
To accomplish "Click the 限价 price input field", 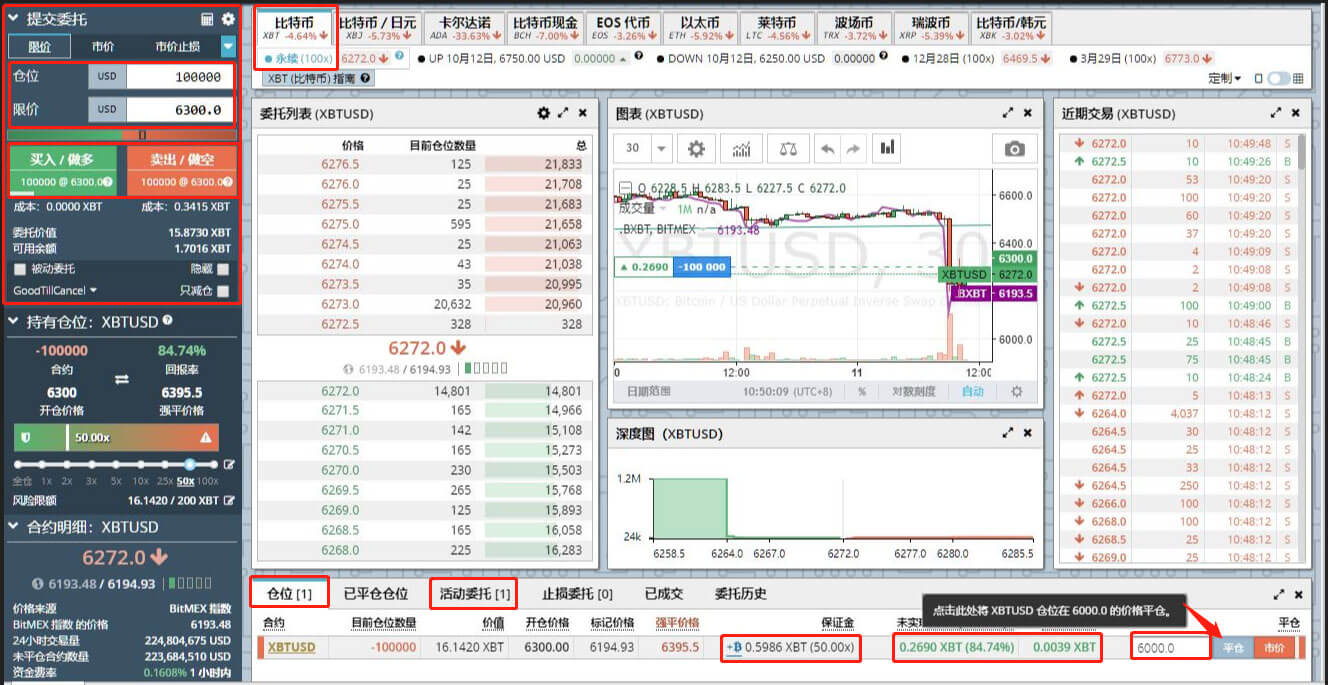I will pos(181,109).
